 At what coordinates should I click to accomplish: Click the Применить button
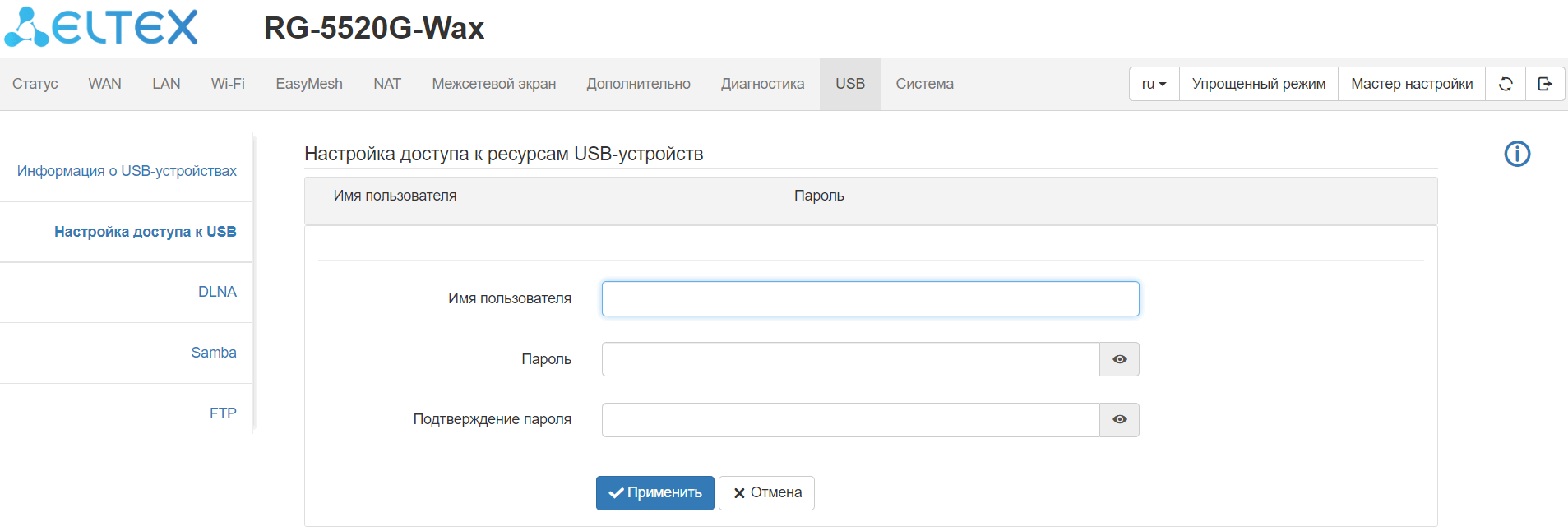(x=654, y=492)
